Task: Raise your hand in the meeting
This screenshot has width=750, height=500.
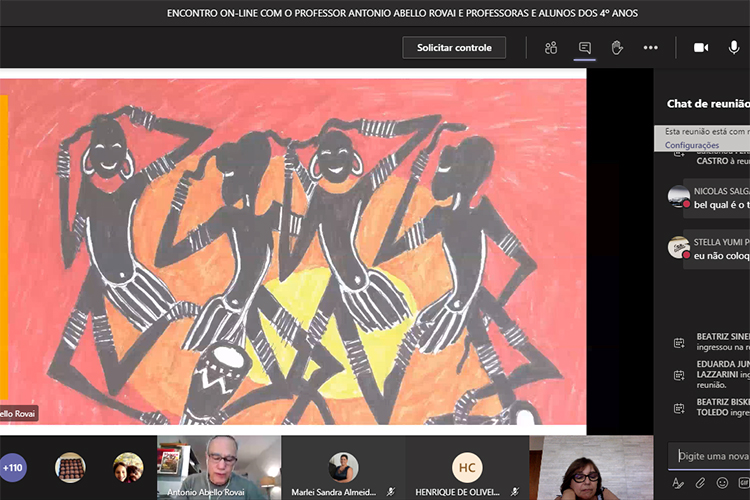Action: click(617, 48)
